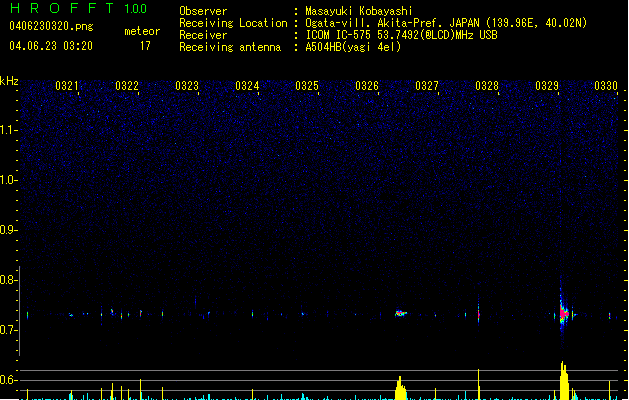629x400 pixels.
Task: Click the 0328 time marker
Action: click(487, 86)
